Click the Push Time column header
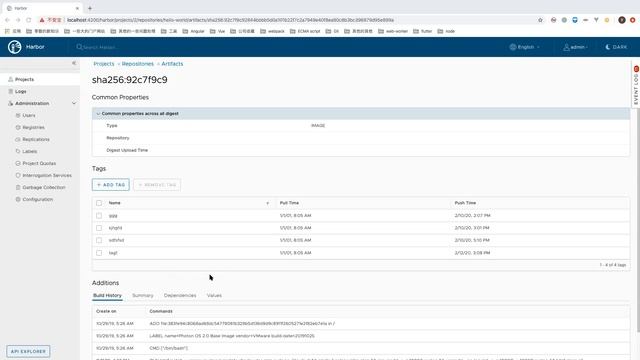Screen dimensions: 640x360 coord(465,203)
